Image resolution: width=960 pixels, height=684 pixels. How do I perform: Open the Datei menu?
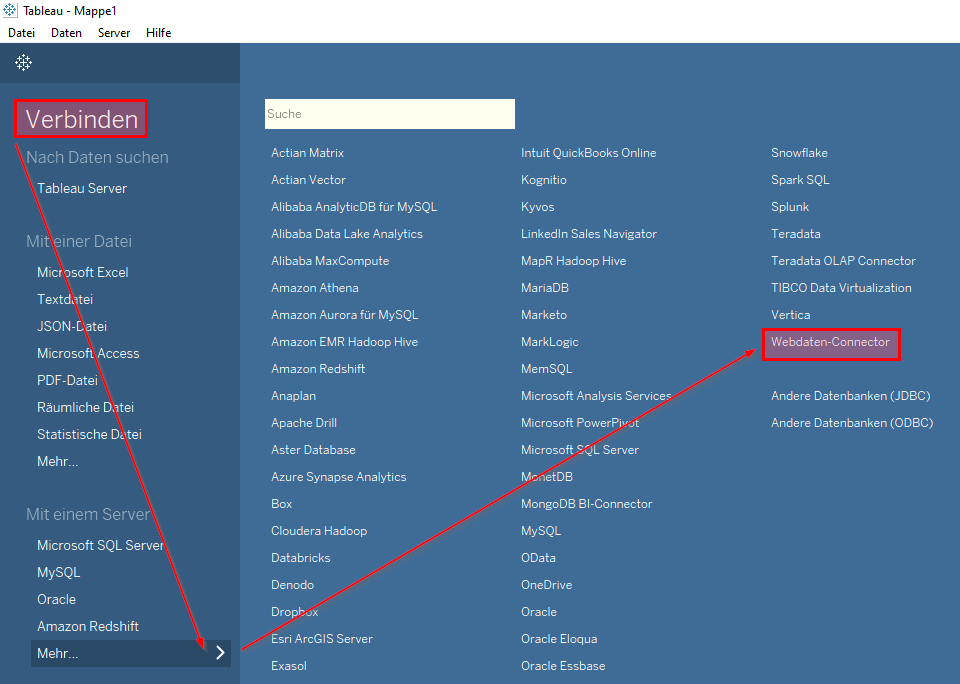click(x=21, y=32)
